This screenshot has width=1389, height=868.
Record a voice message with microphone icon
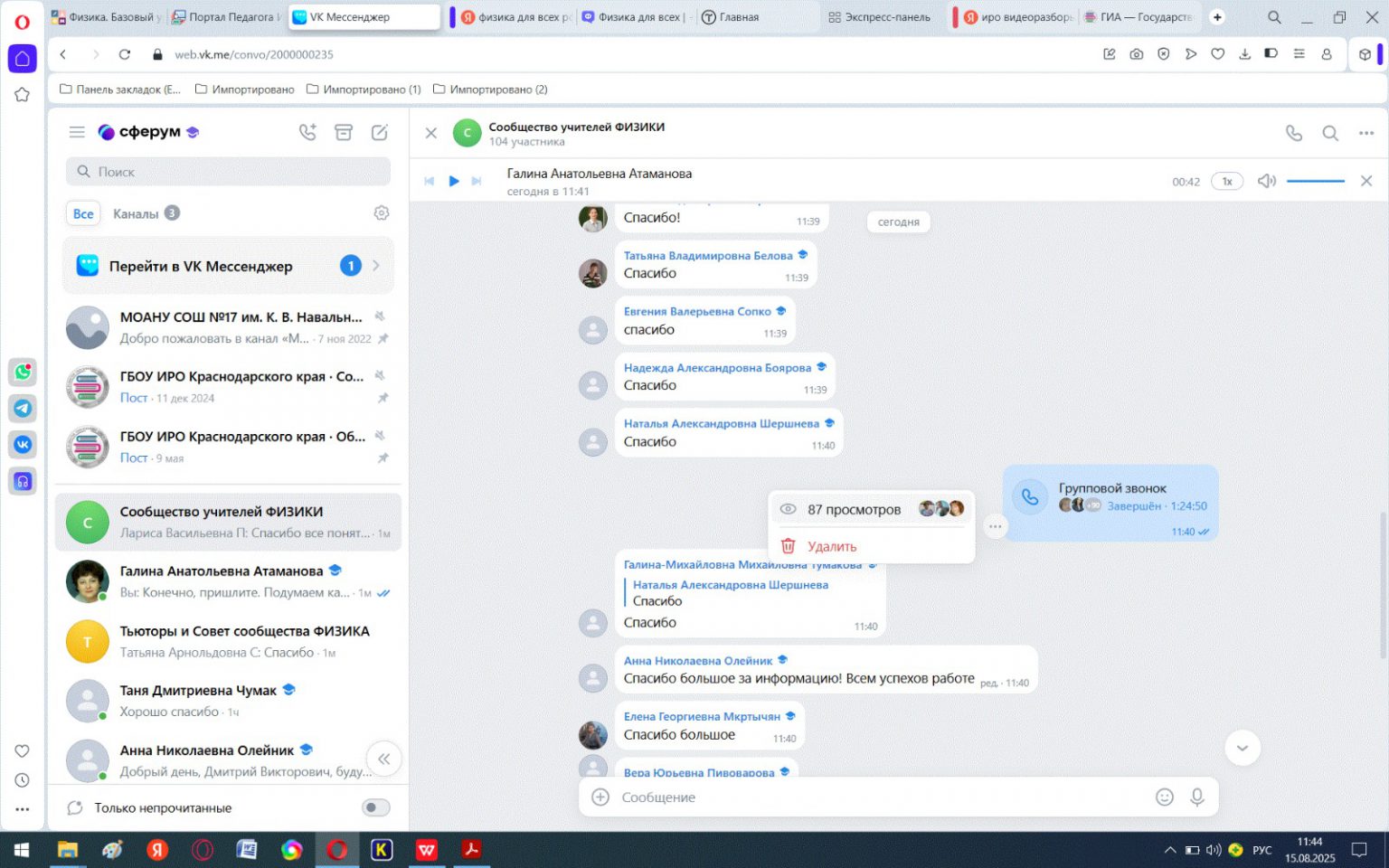click(x=1197, y=797)
